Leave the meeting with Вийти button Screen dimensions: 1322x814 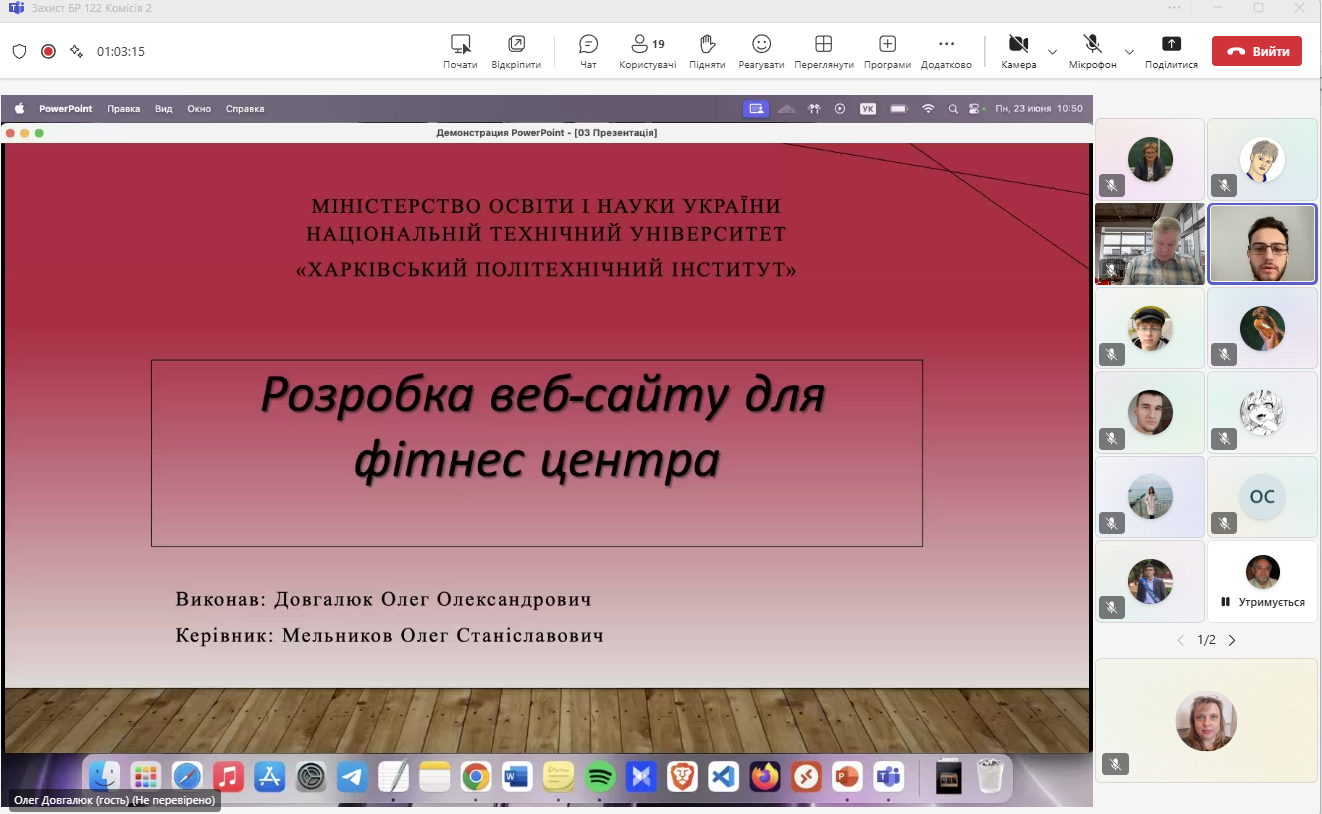(1256, 51)
